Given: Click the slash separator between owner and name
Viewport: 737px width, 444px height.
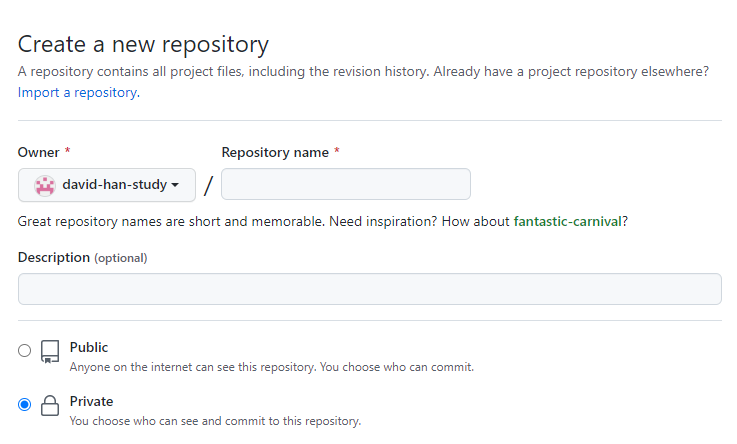Looking at the screenshot, I should pyautogui.click(x=208, y=185).
